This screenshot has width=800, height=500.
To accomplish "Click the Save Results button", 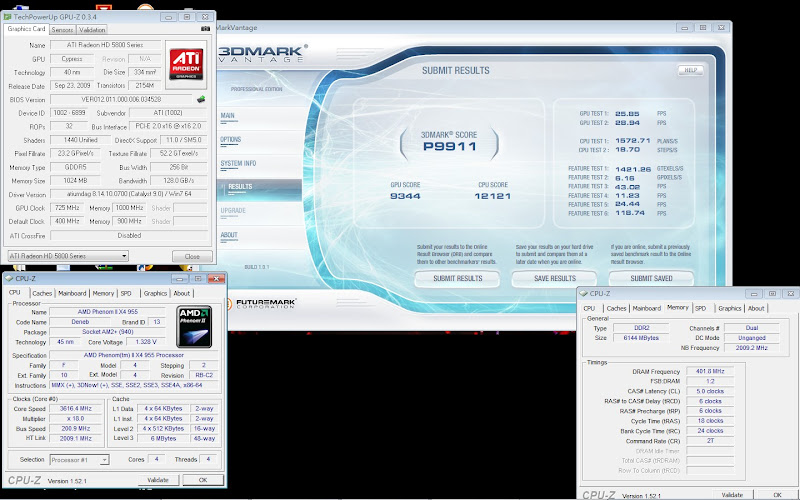I will point(554,279).
